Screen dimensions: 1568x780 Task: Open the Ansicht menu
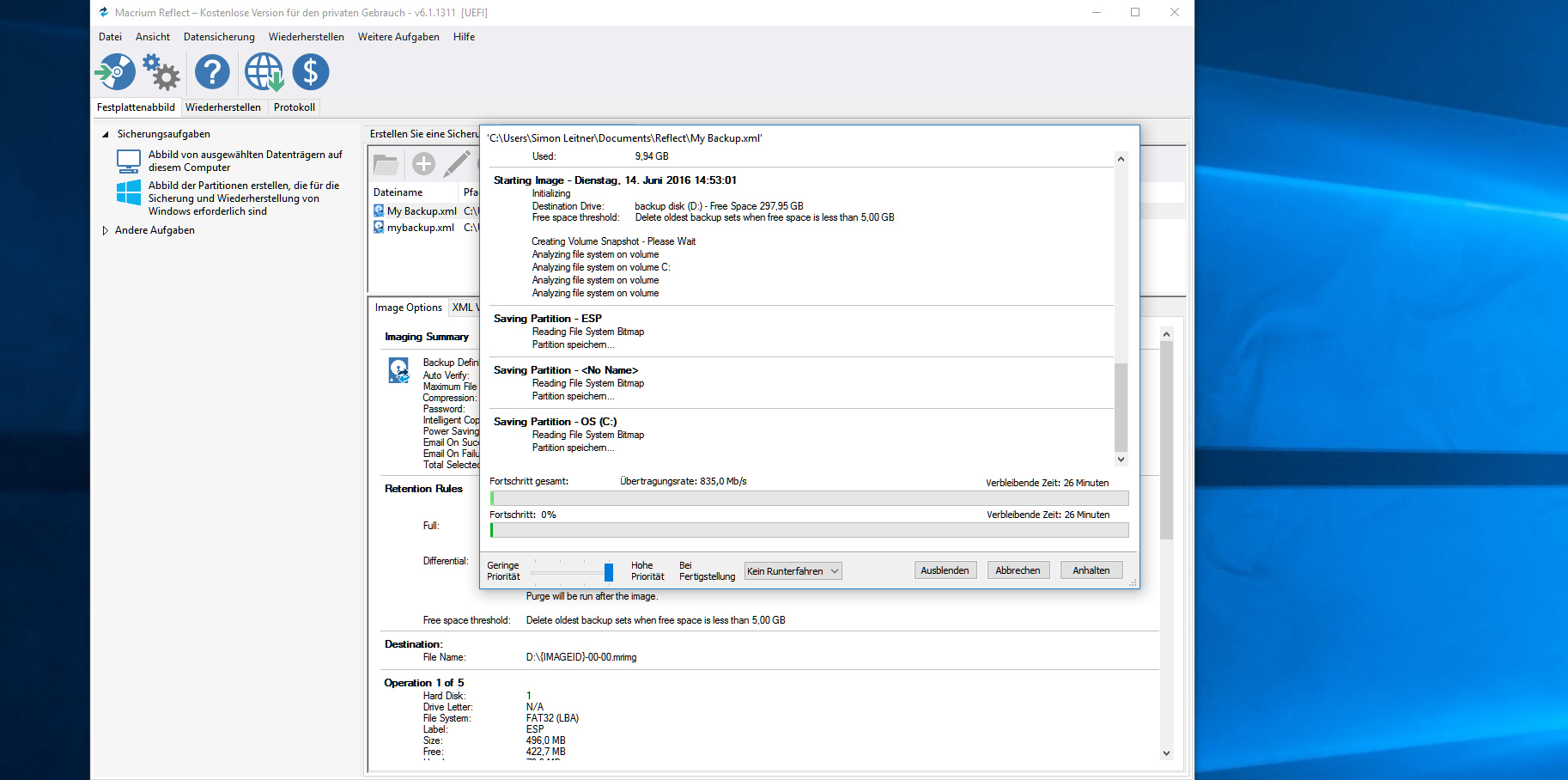point(153,37)
